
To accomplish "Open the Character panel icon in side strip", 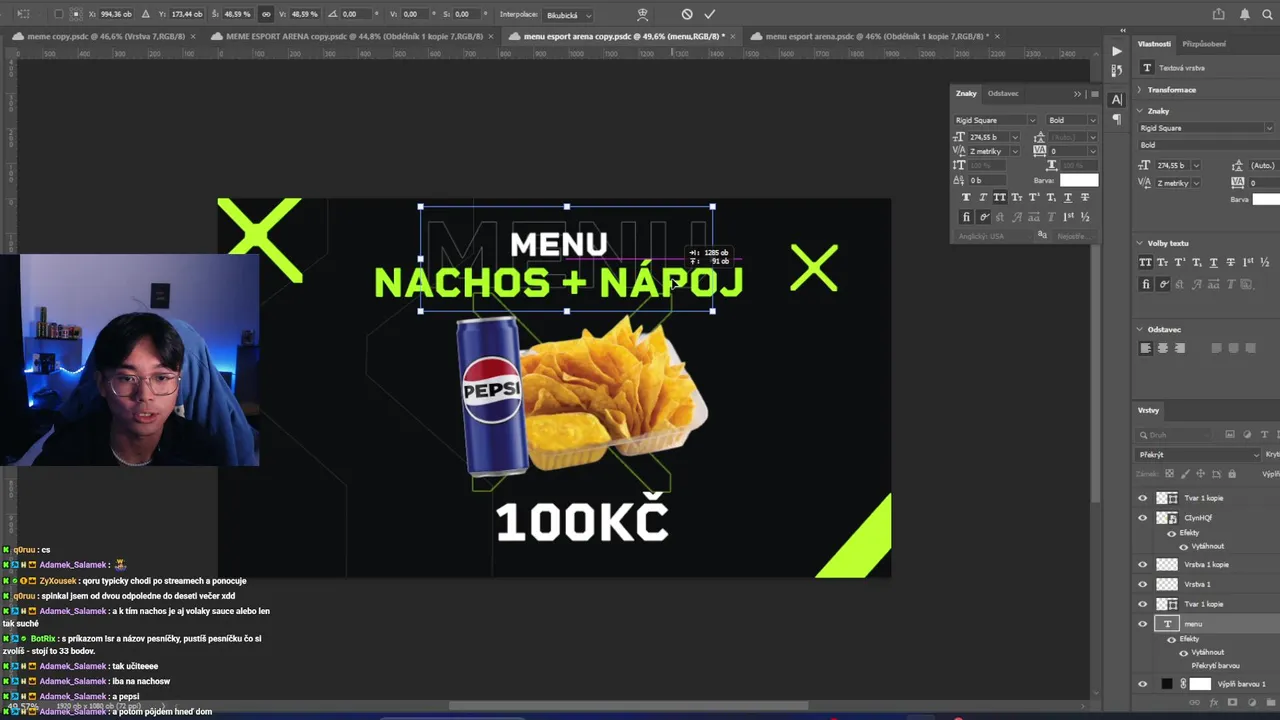I will (x=1117, y=99).
